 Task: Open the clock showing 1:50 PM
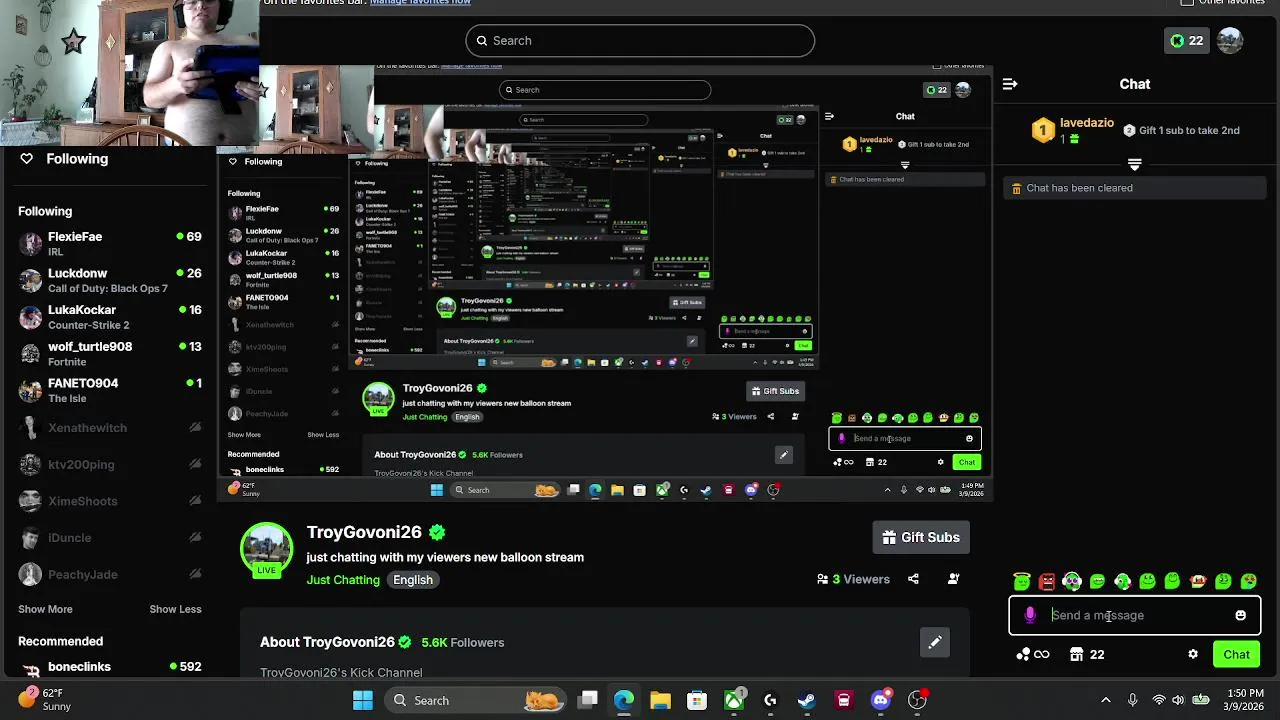(1245, 700)
